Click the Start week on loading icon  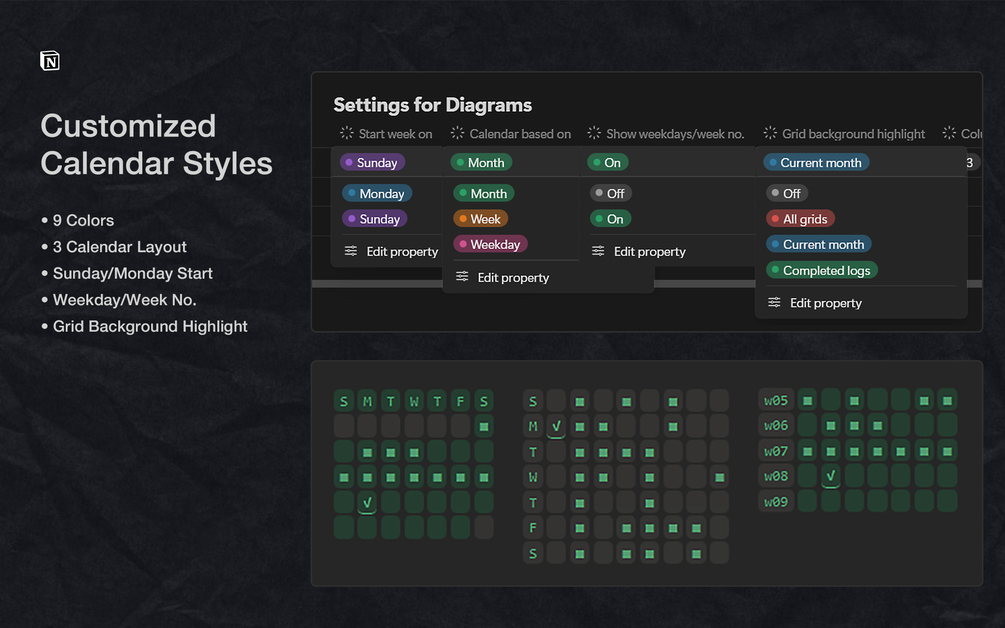click(347, 133)
